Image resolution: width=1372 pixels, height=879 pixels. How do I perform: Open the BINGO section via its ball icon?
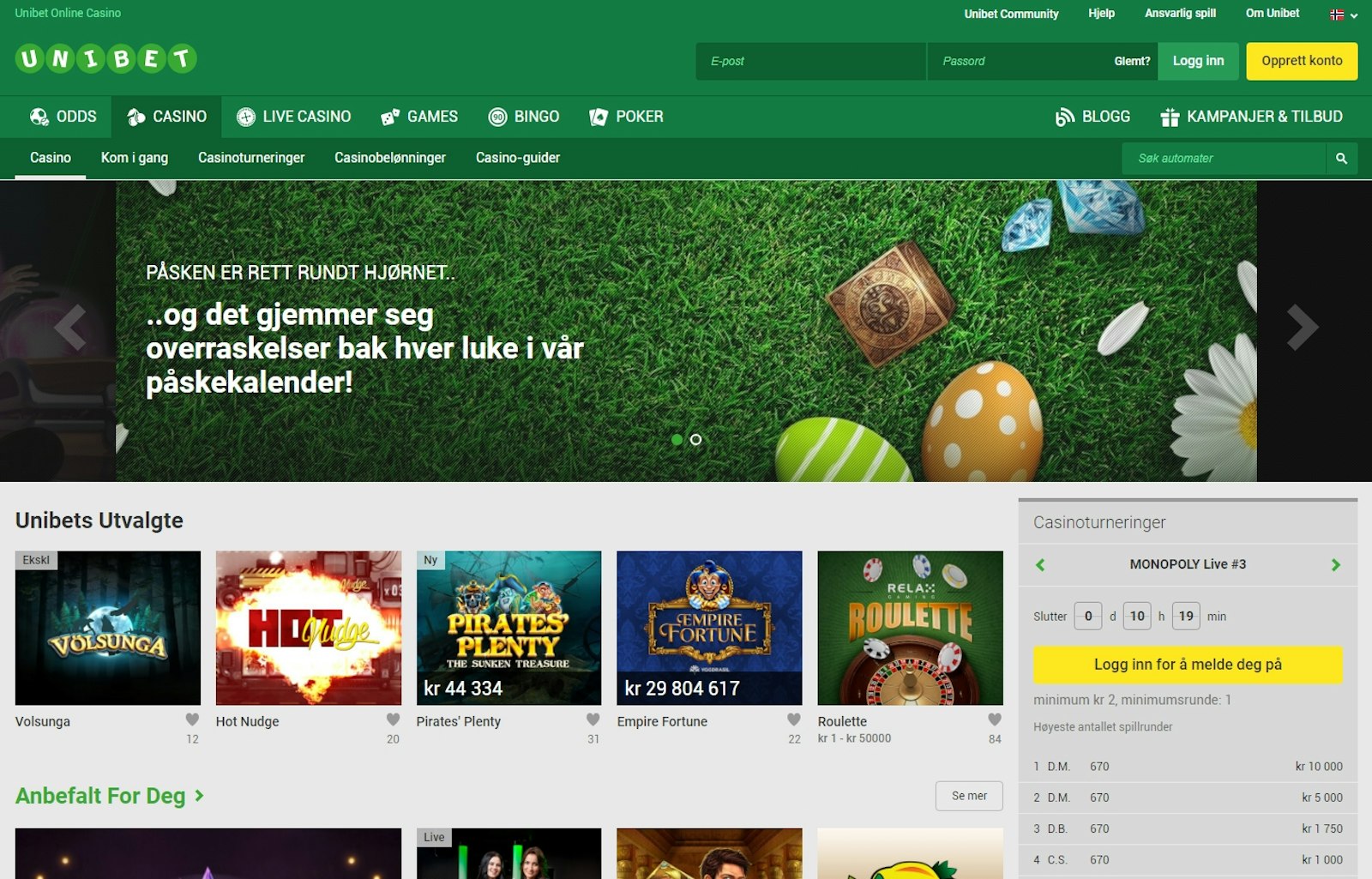pos(497,117)
